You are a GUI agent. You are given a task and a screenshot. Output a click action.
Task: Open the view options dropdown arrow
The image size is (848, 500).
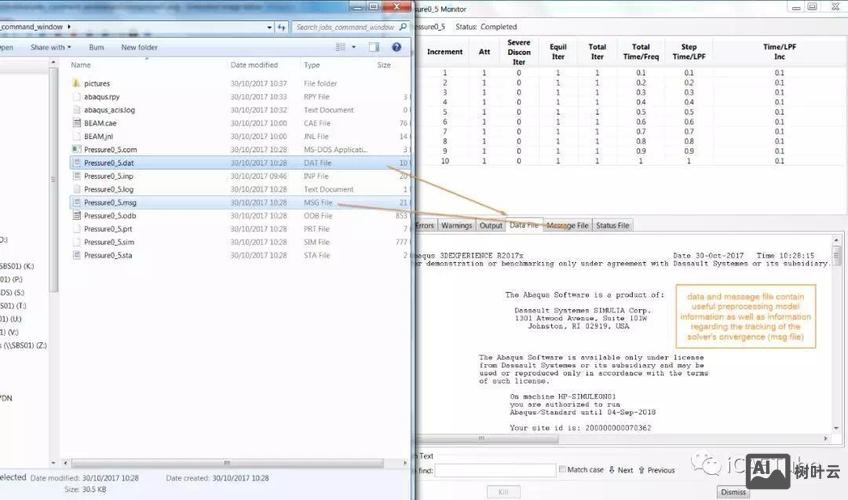(x=354, y=47)
